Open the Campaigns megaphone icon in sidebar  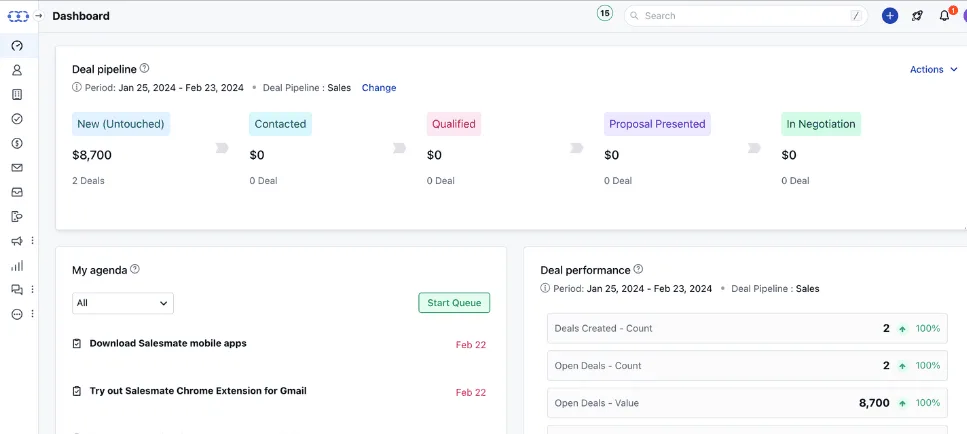click(x=17, y=241)
